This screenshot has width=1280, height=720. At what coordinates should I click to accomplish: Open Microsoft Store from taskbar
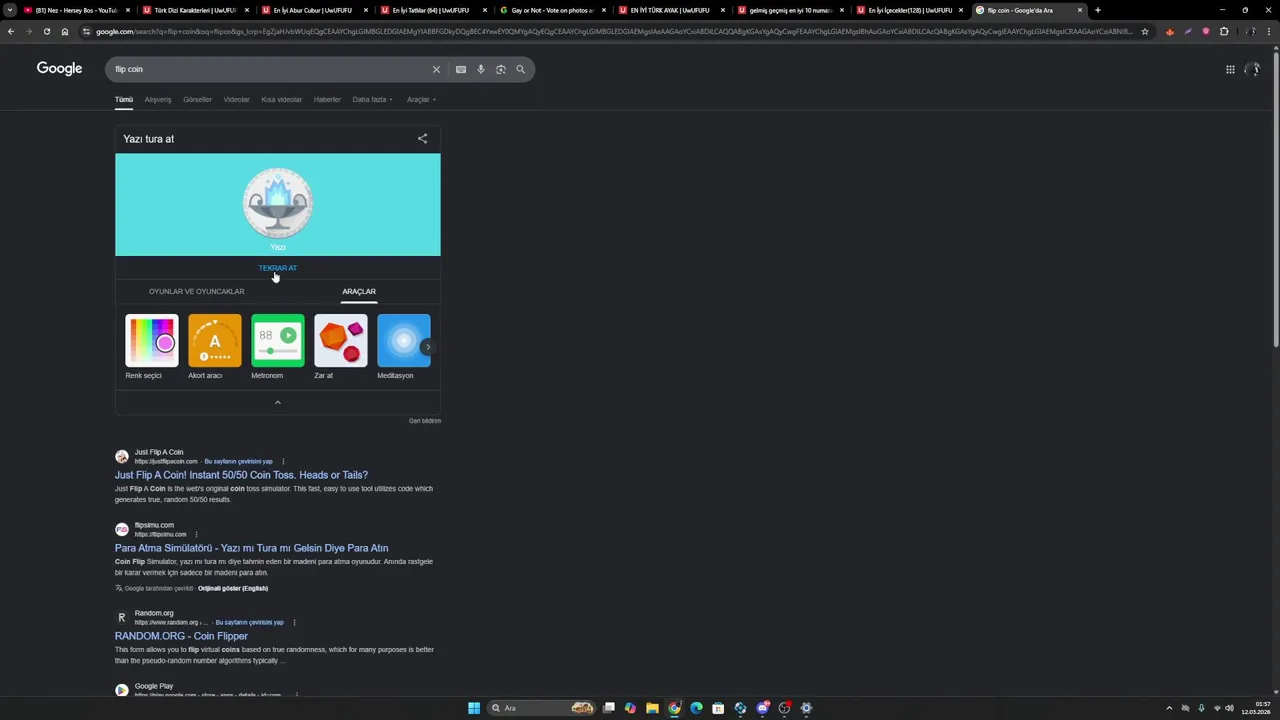pos(718,708)
